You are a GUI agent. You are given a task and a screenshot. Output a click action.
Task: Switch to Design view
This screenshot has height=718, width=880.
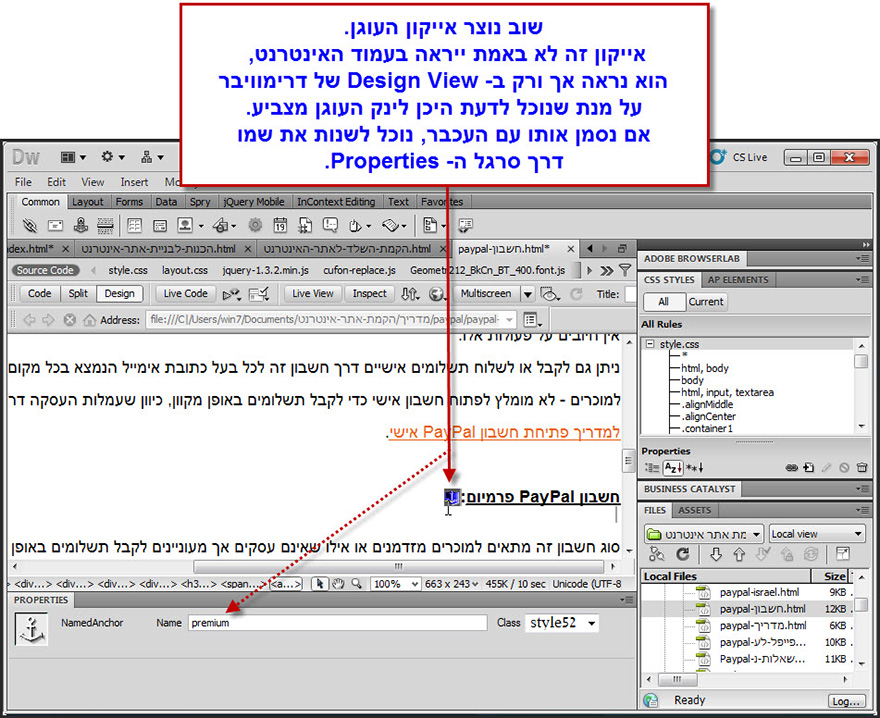pyautogui.click(x=119, y=294)
